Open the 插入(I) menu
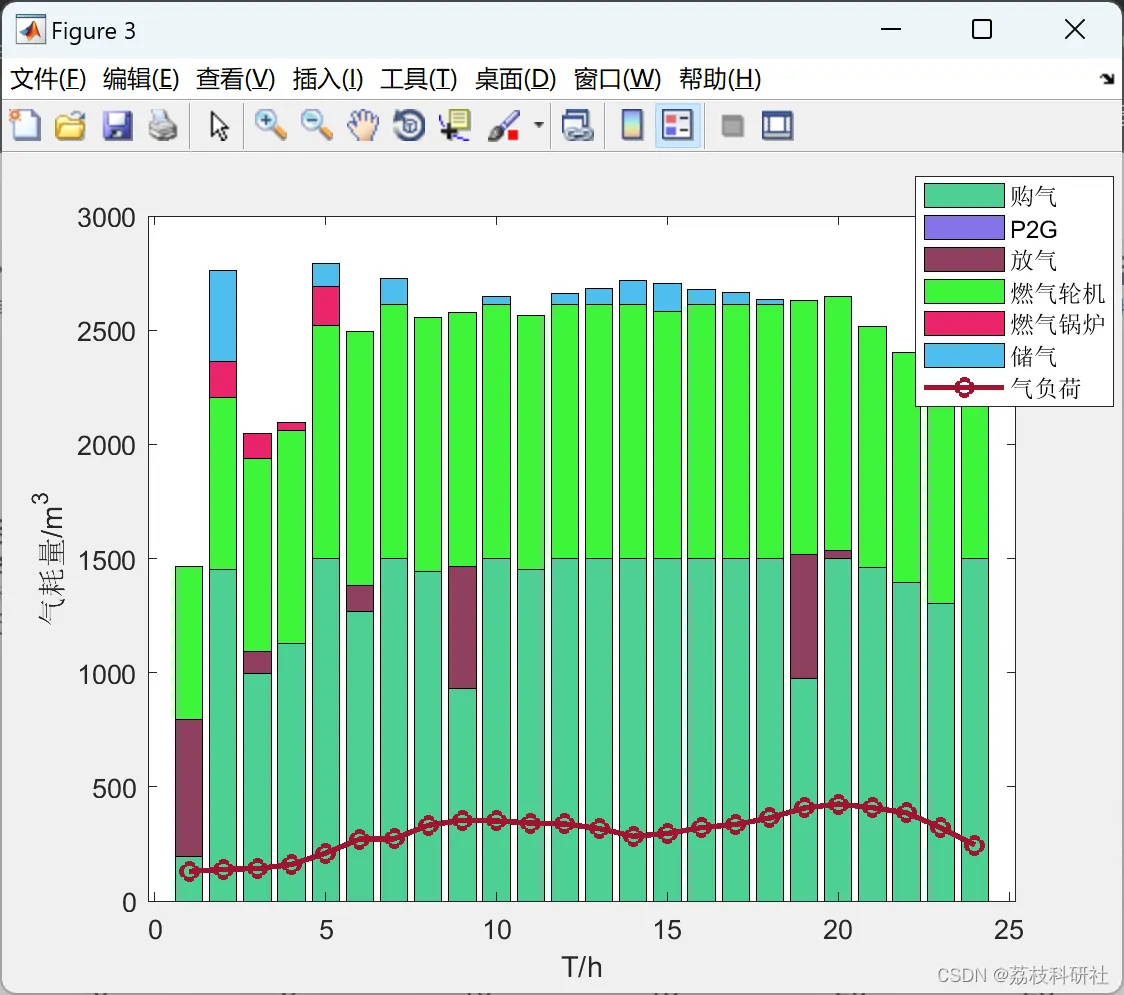Screen dimensions: 1124x995 tap(328, 79)
